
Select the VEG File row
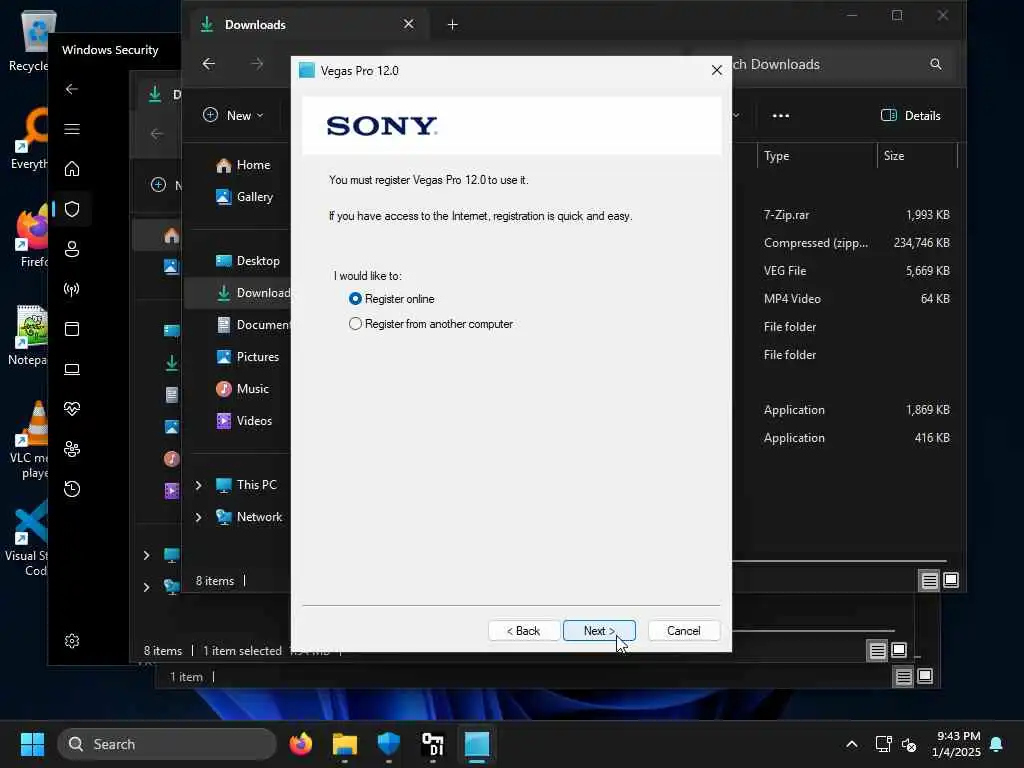click(x=849, y=270)
